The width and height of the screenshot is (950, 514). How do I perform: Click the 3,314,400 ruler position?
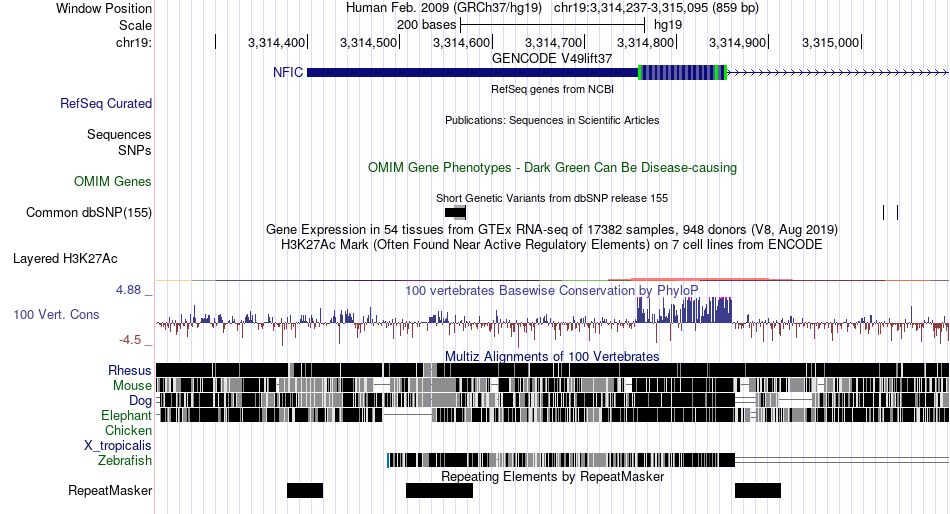click(276, 42)
